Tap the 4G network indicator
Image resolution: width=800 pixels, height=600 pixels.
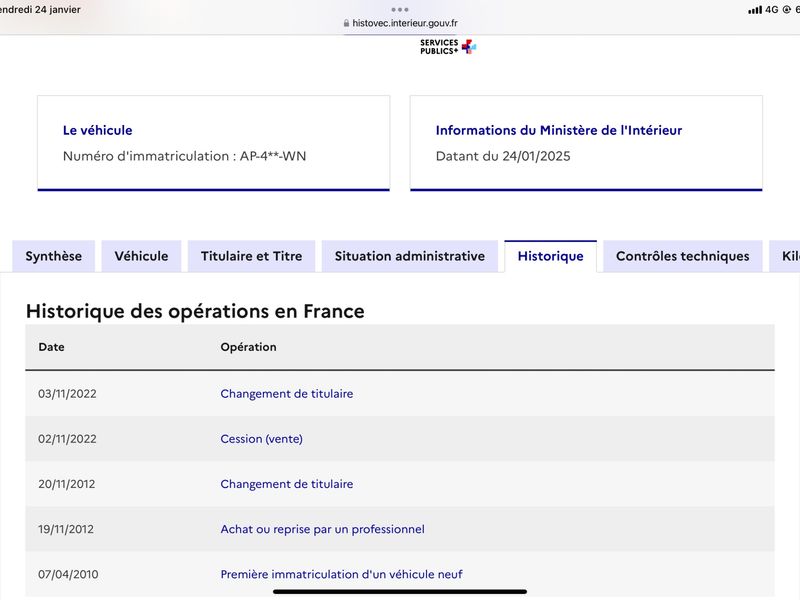tap(771, 9)
